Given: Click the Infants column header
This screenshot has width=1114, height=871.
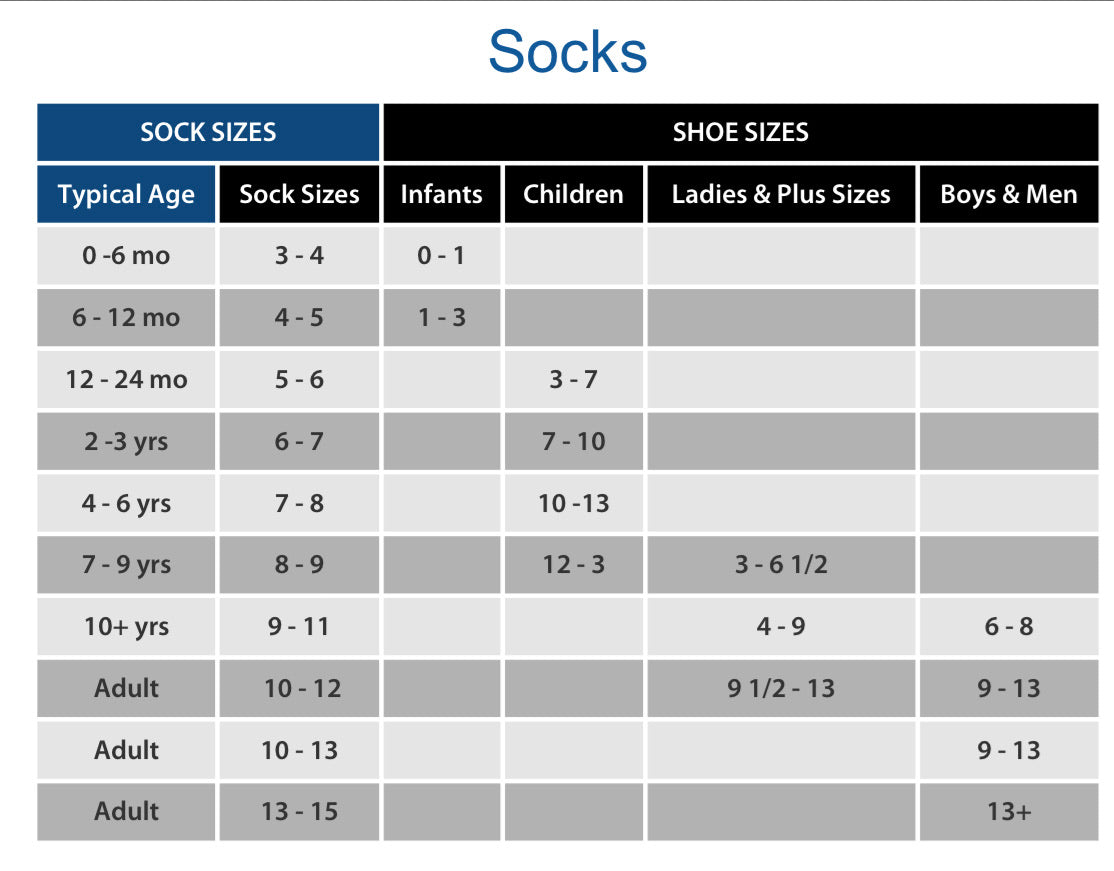Looking at the screenshot, I should [441, 194].
